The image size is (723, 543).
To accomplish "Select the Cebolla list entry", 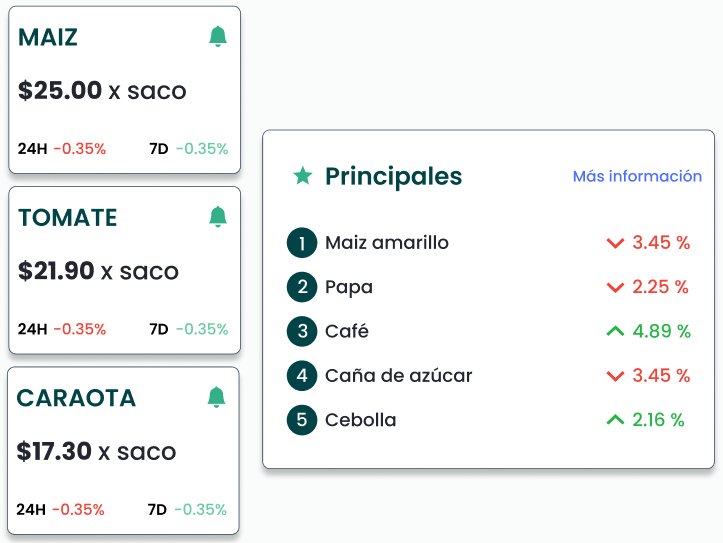I will [360, 420].
